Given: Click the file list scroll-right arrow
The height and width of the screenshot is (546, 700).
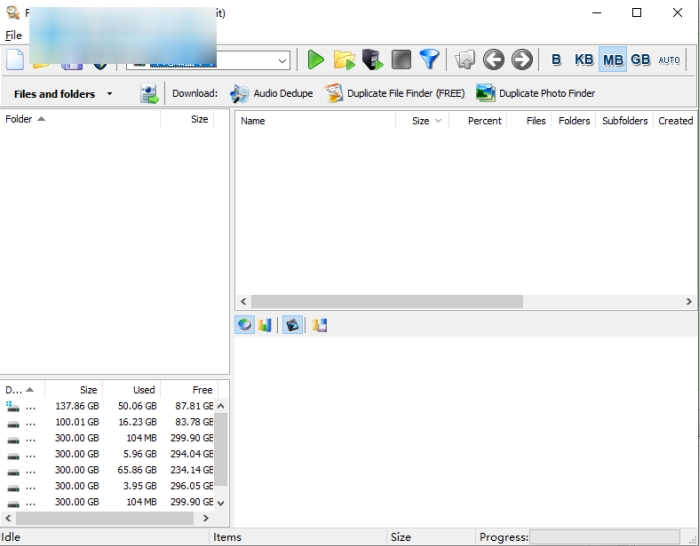Looking at the screenshot, I should click(x=689, y=301).
